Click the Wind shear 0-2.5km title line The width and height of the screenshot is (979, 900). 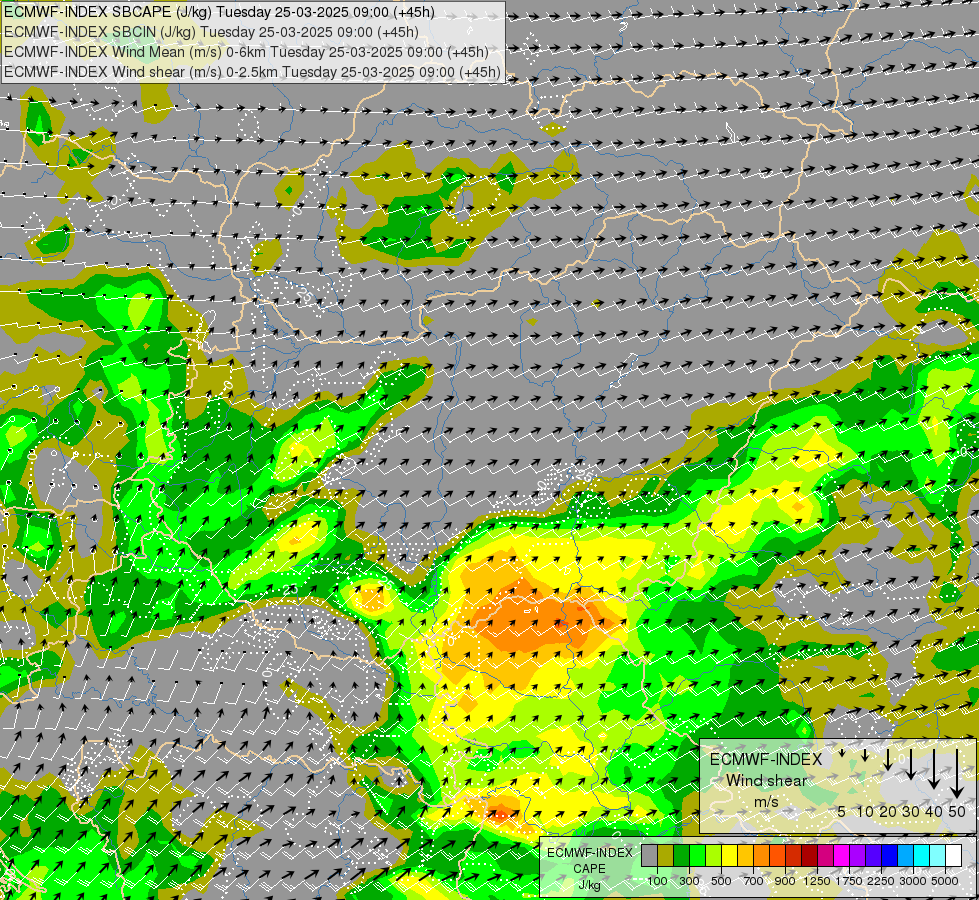[252, 72]
